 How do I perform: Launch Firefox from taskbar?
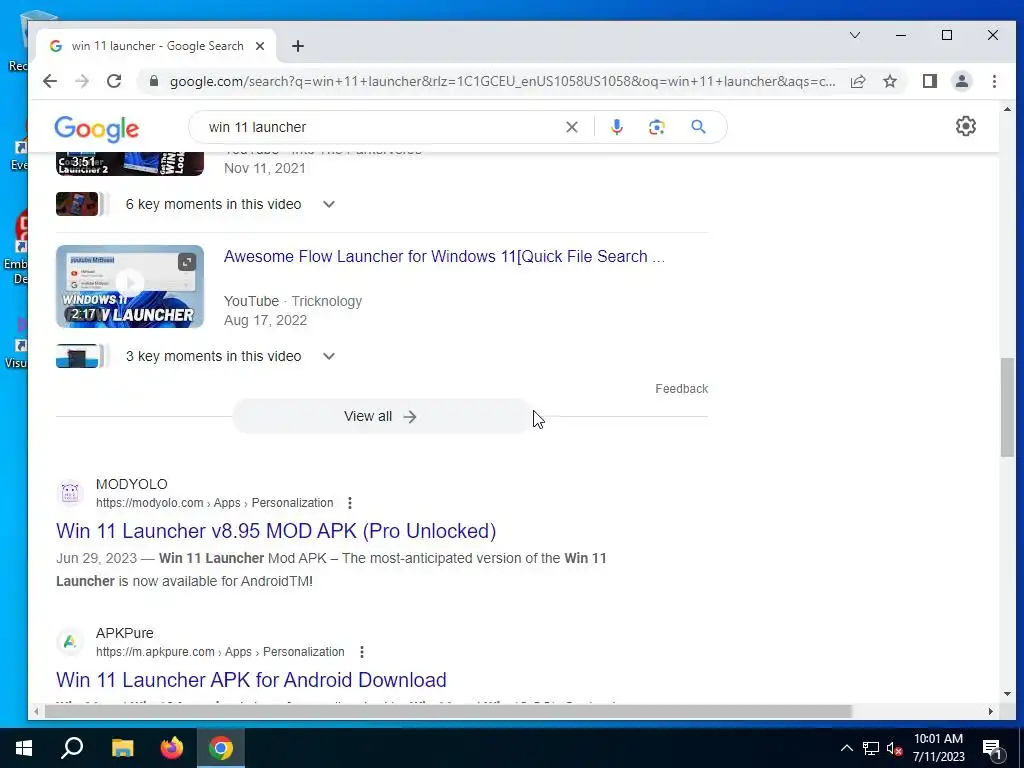pos(172,748)
